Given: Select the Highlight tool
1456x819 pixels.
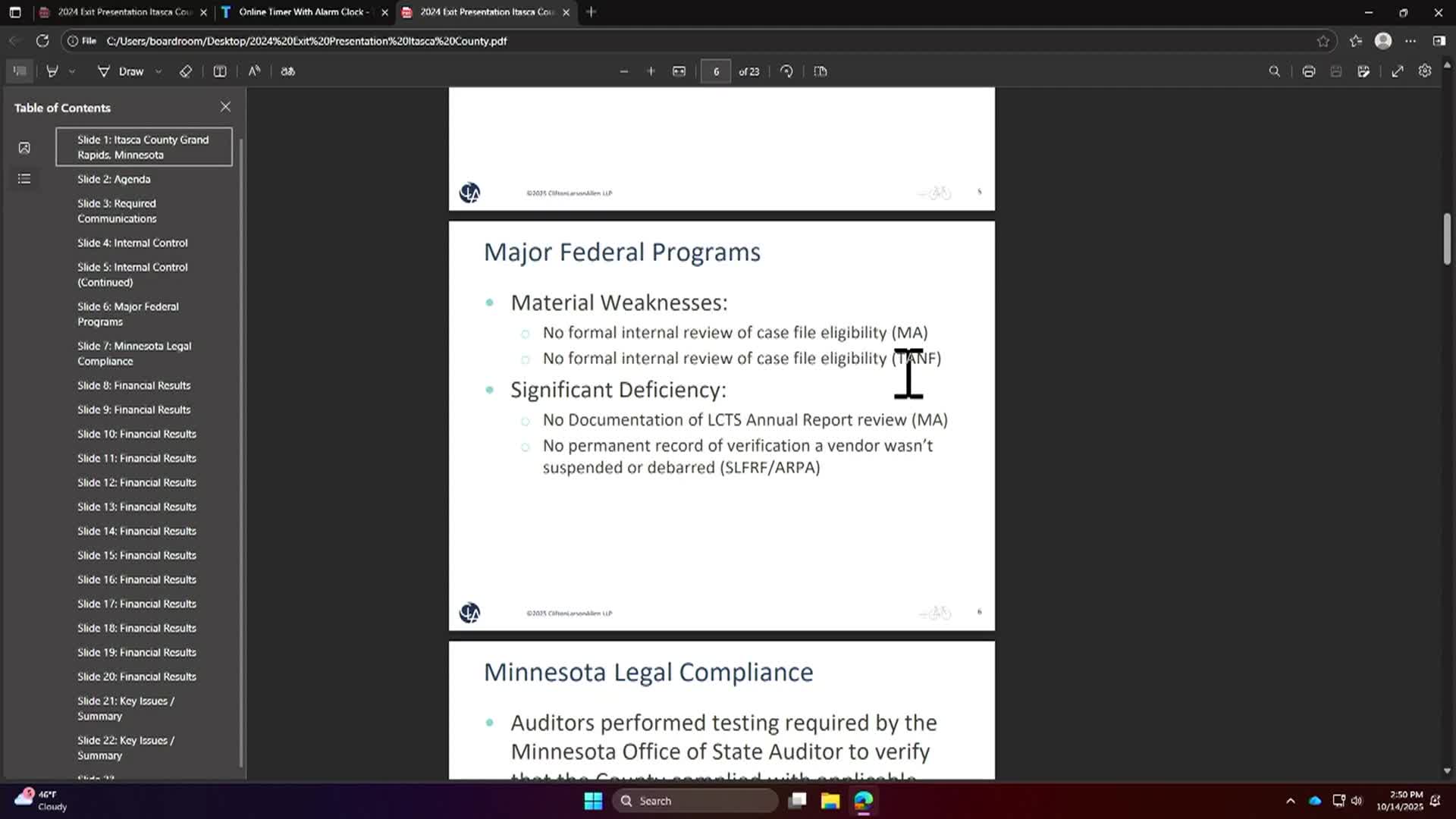Looking at the screenshot, I should (52, 71).
